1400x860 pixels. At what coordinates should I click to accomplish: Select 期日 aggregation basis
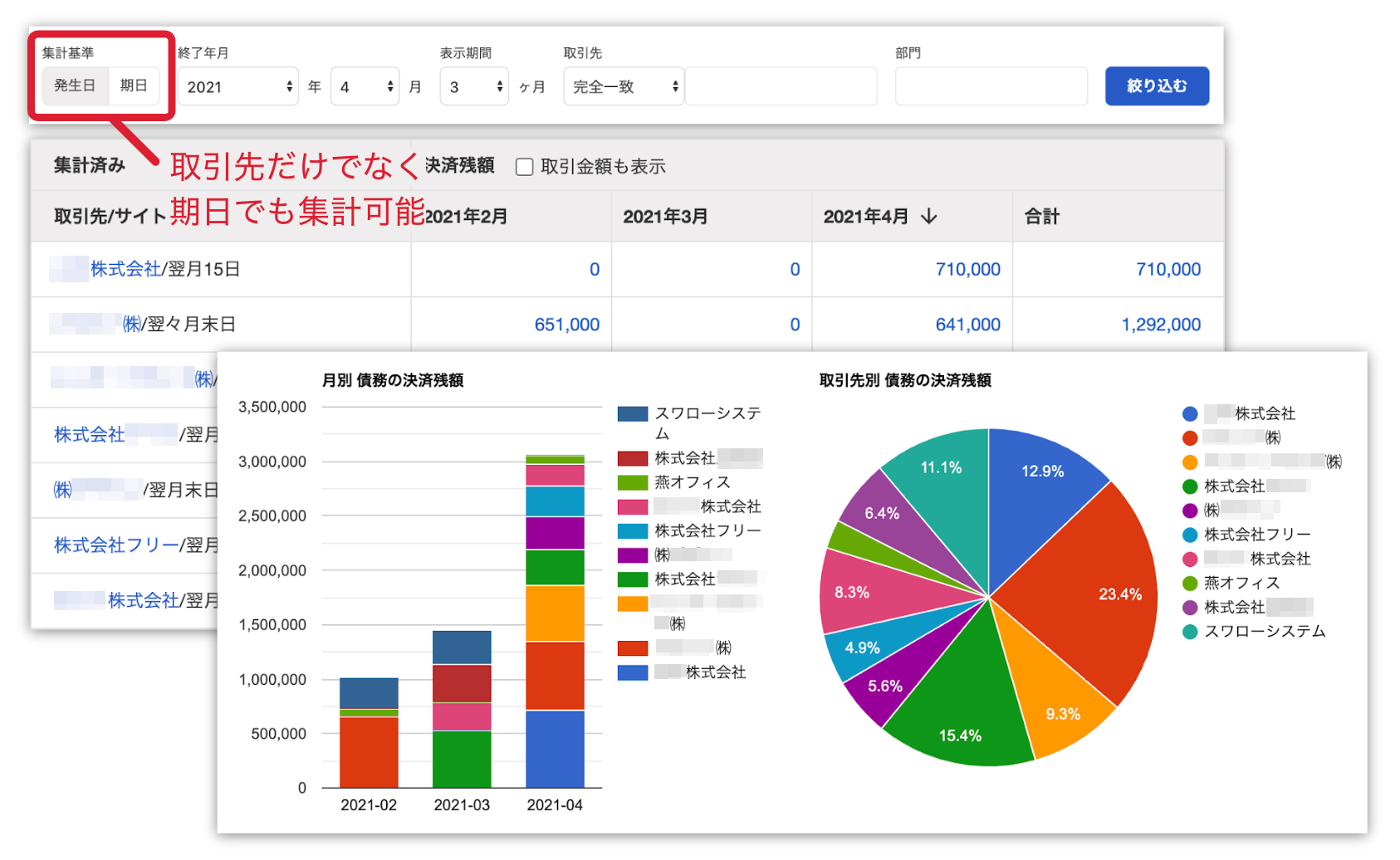click(x=134, y=86)
